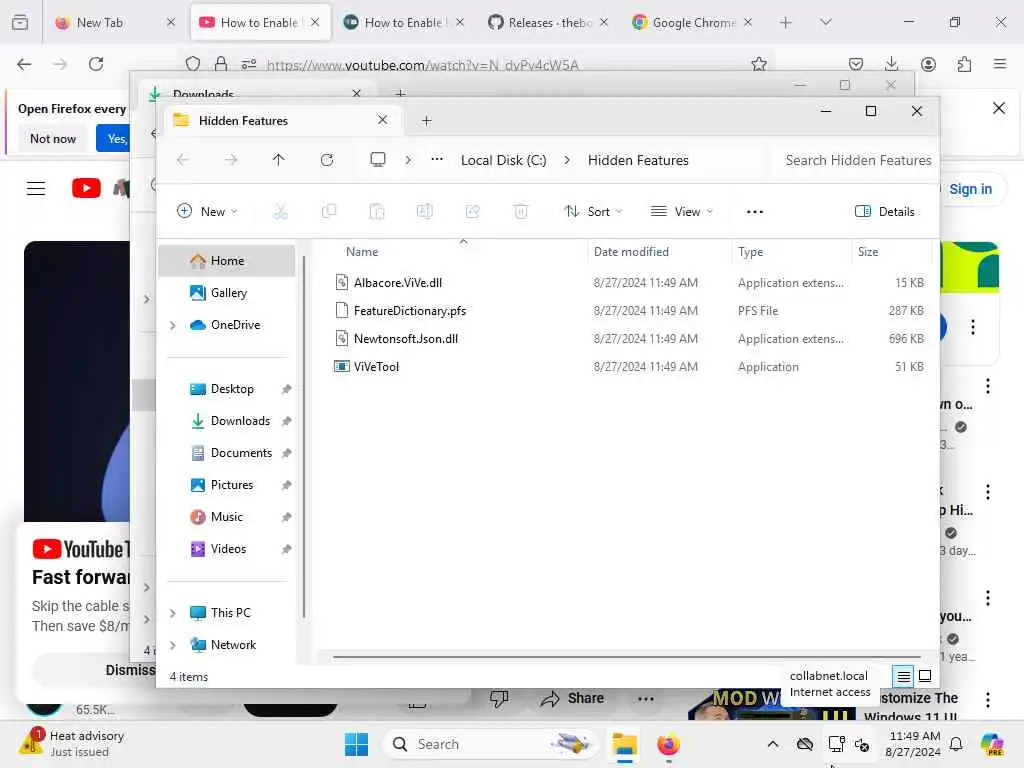Open the New dropdown in Explorer
Image resolution: width=1024 pixels, height=768 pixels.
point(207,212)
